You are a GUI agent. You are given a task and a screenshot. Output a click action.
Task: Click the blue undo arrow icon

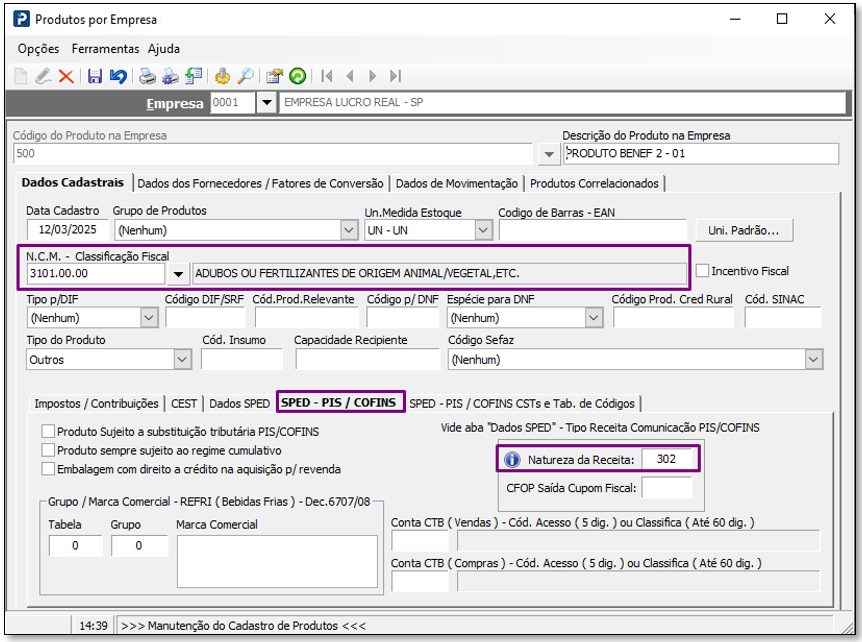118,76
